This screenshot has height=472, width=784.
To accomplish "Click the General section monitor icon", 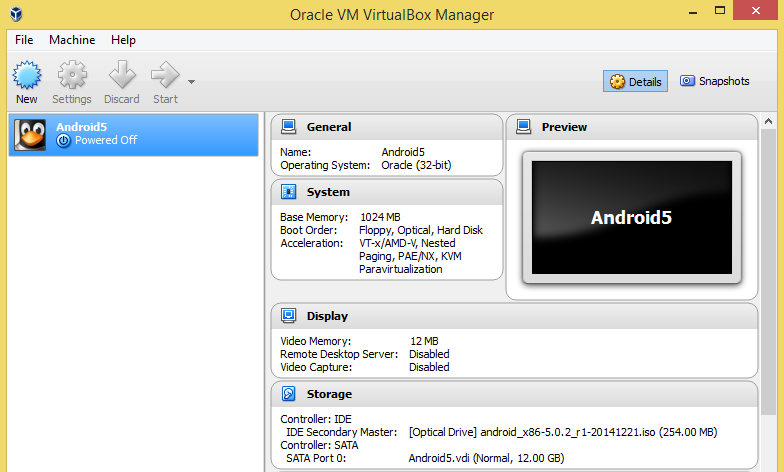I will (x=288, y=127).
